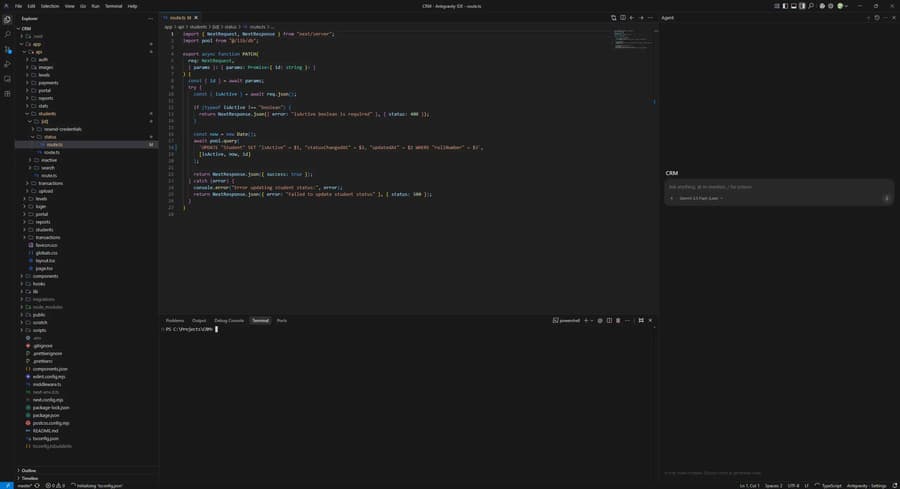This screenshot has height=489, width=900.
Task: Open the Run and Debug view icon
Action: click(7, 64)
